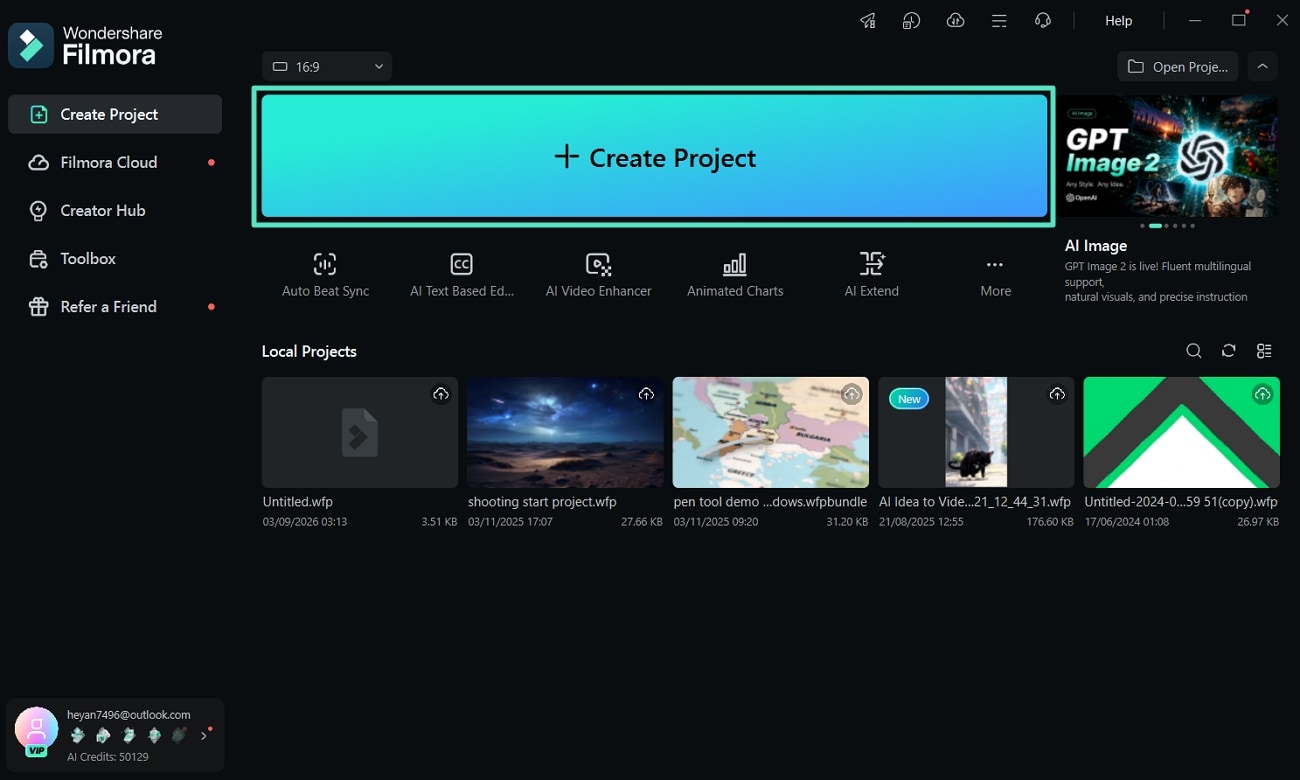
Task: Open Creator Hub from the sidebar
Action: (x=115, y=210)
